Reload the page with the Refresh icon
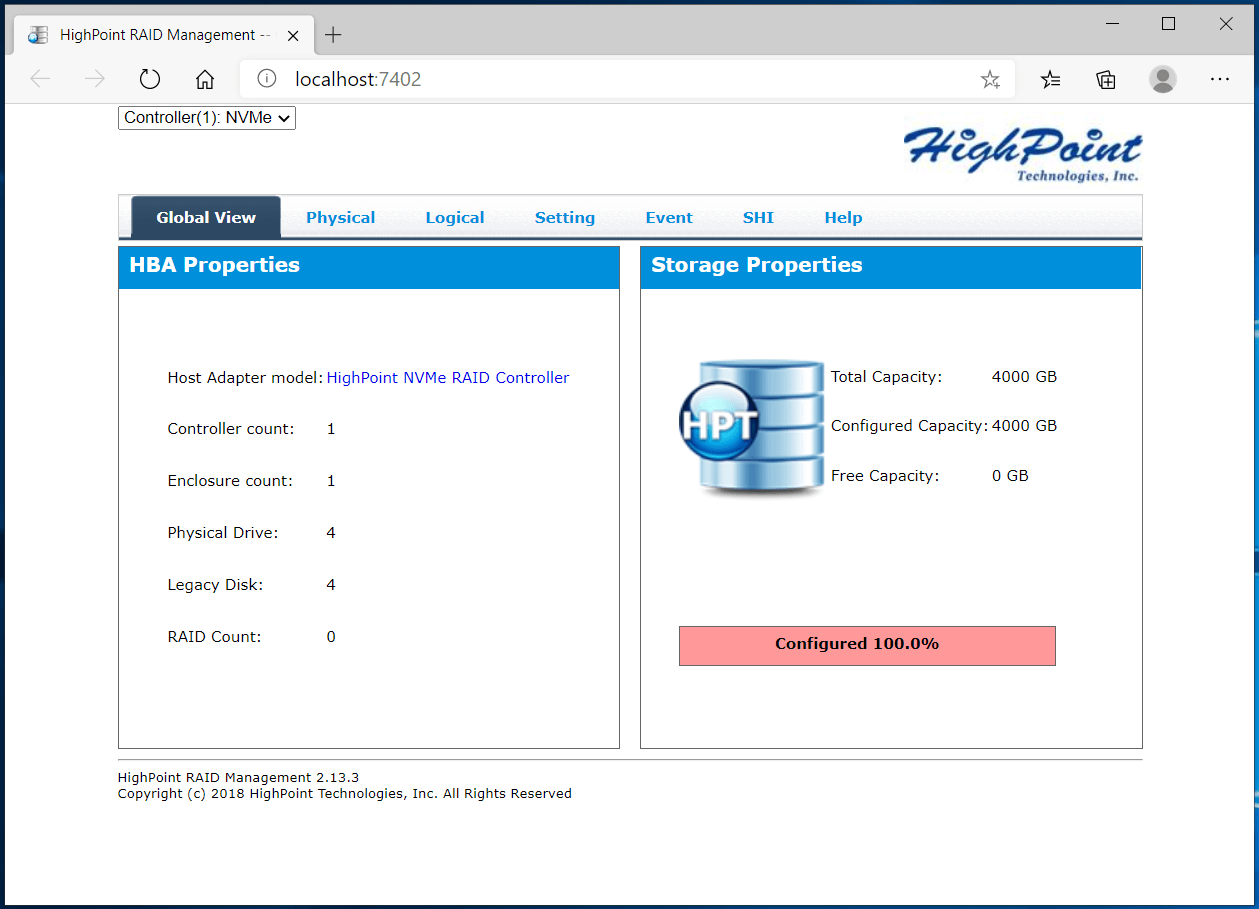Viewport: 1259px width, 909px height. click(150, 79)
